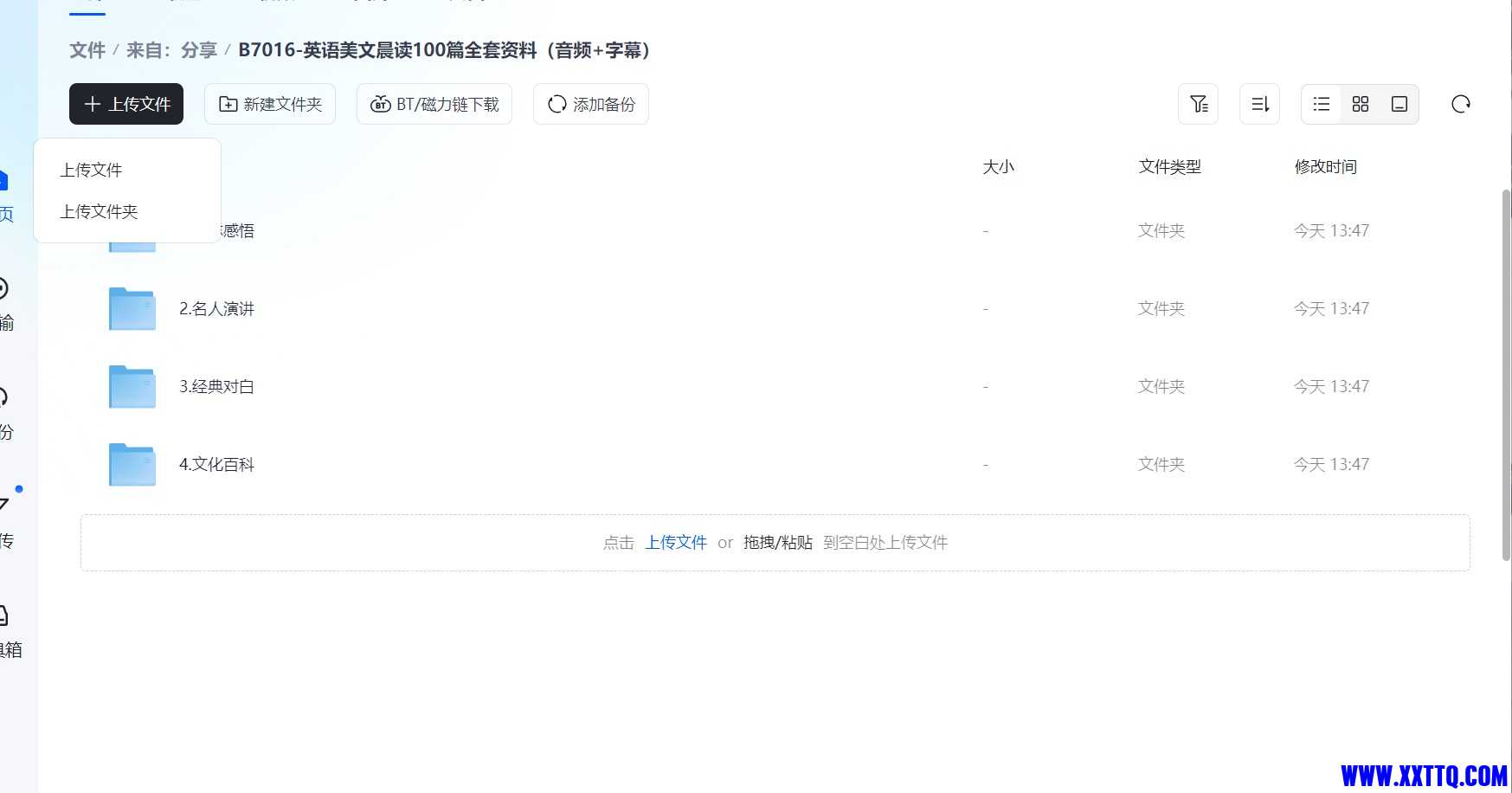Sort by the 文件类型 column header
The height and width of the screenshot is (793, 1512).
1169,166
